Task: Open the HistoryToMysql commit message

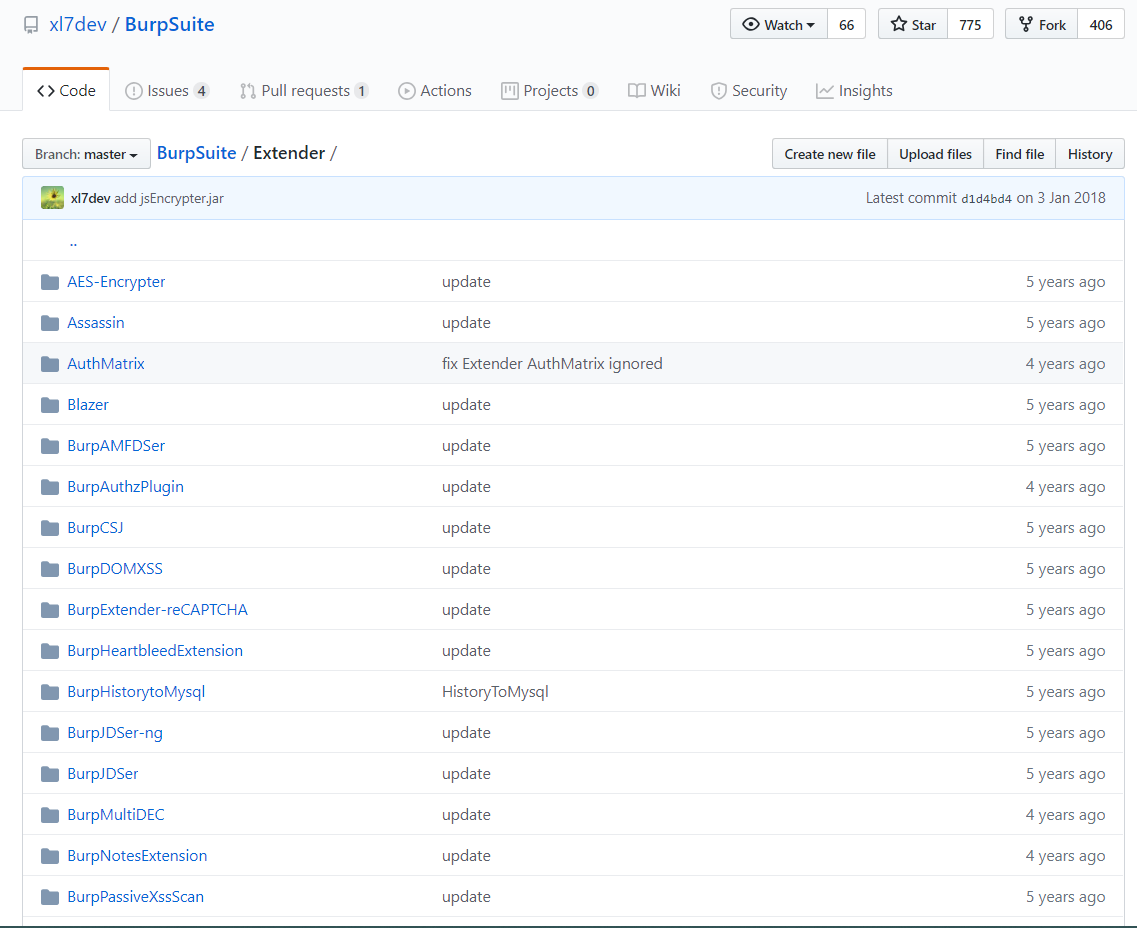Action: pyautogui.click(x=495, y=692)
